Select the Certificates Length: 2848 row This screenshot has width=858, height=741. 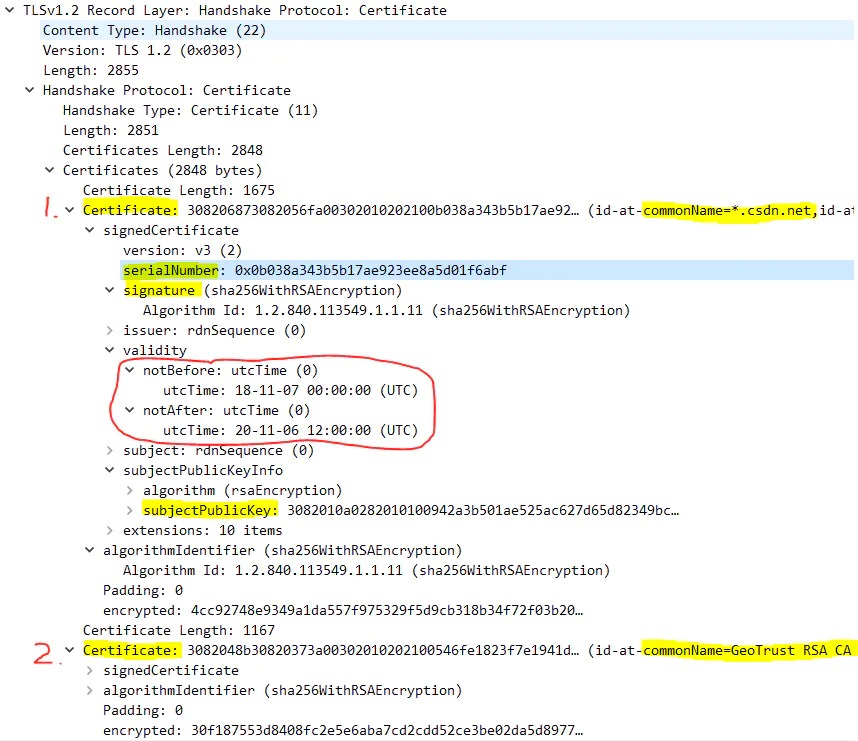[163, 150]
